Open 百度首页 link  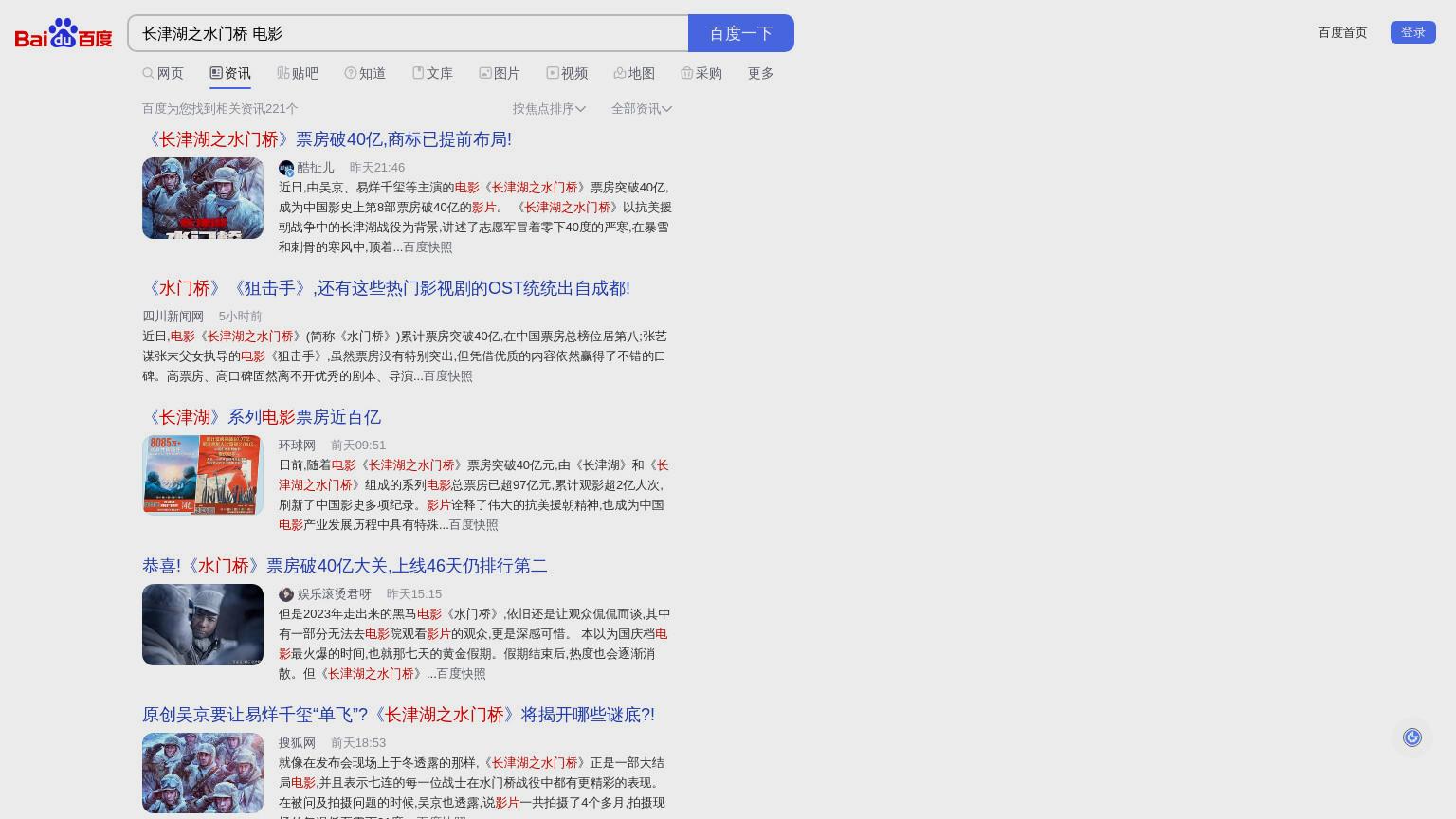pos(1342,32)
